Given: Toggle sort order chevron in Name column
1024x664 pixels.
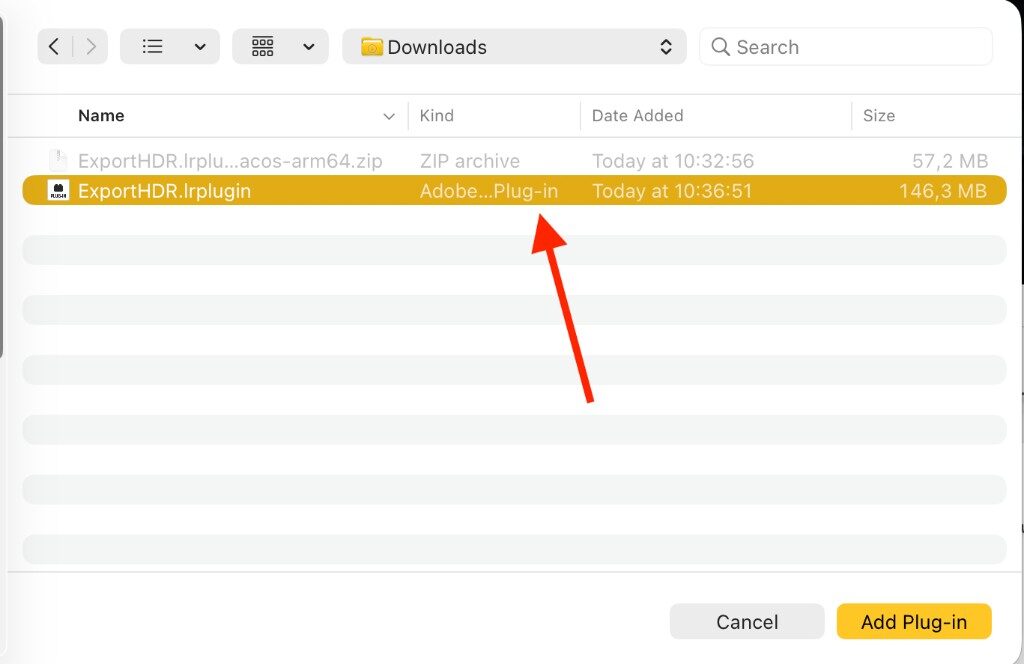Looking at the screenshot, I should 389,116.
